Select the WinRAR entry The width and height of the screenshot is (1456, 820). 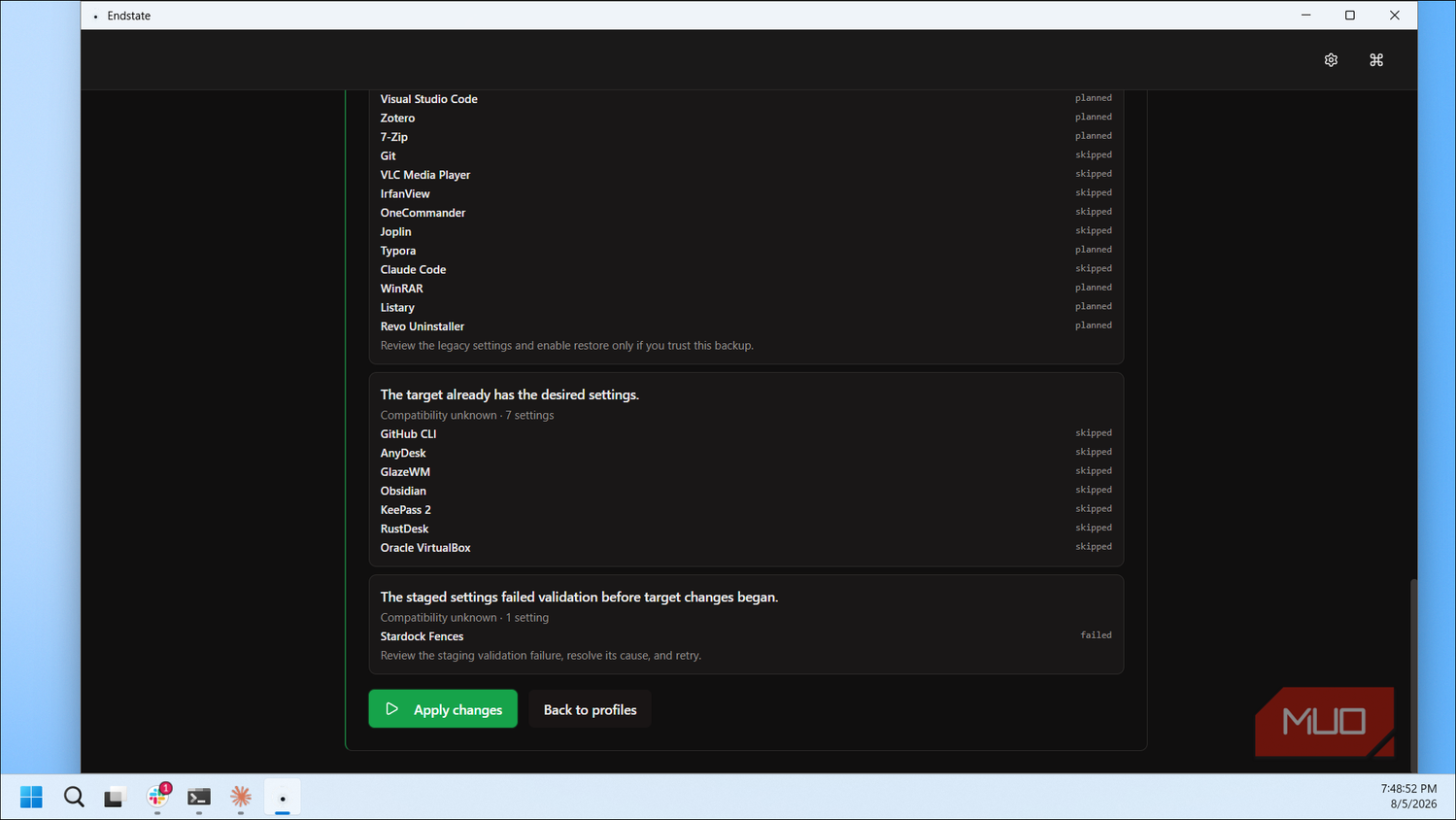[x=746, y=289]
